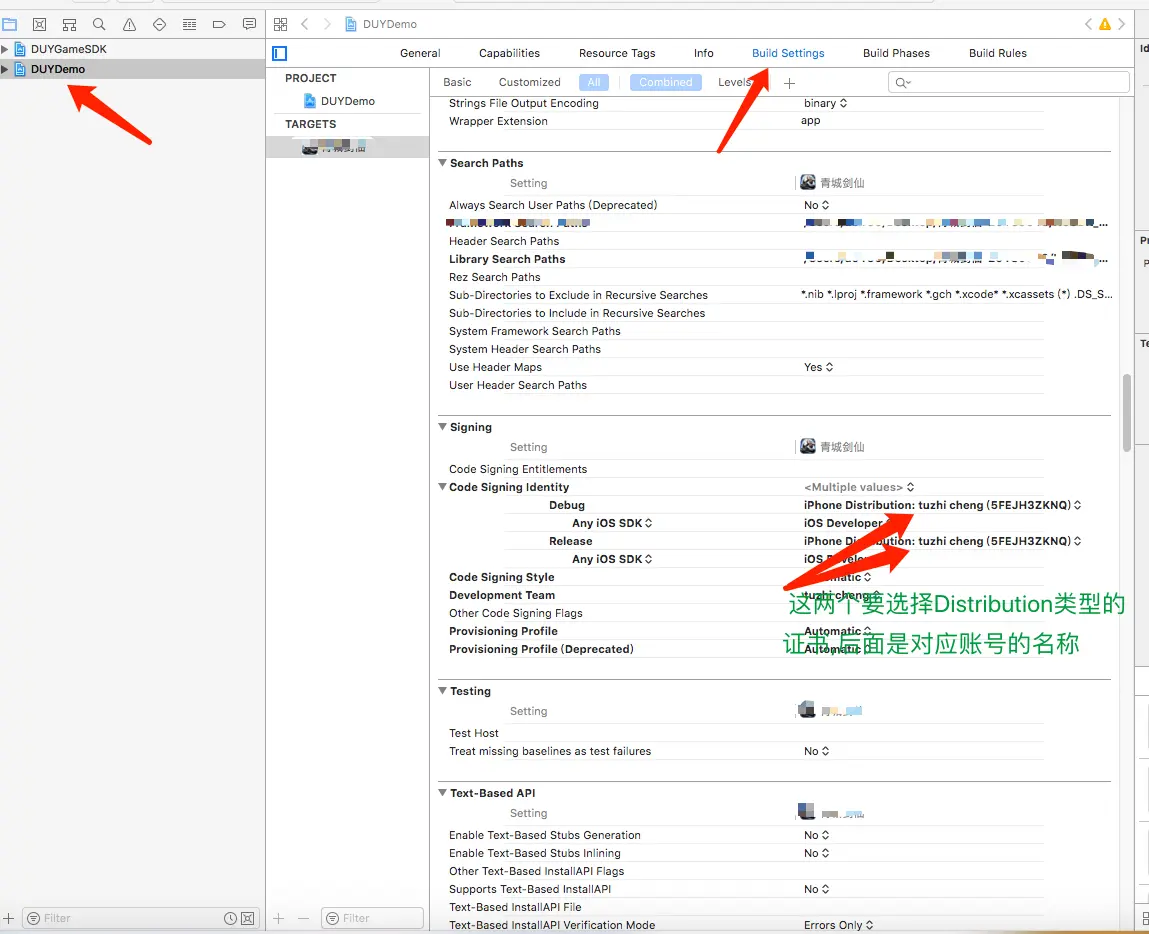Click DUYDemo in the jump bar
The width and height of the screenshot is (1149, 934).
[x=390, y=24]
